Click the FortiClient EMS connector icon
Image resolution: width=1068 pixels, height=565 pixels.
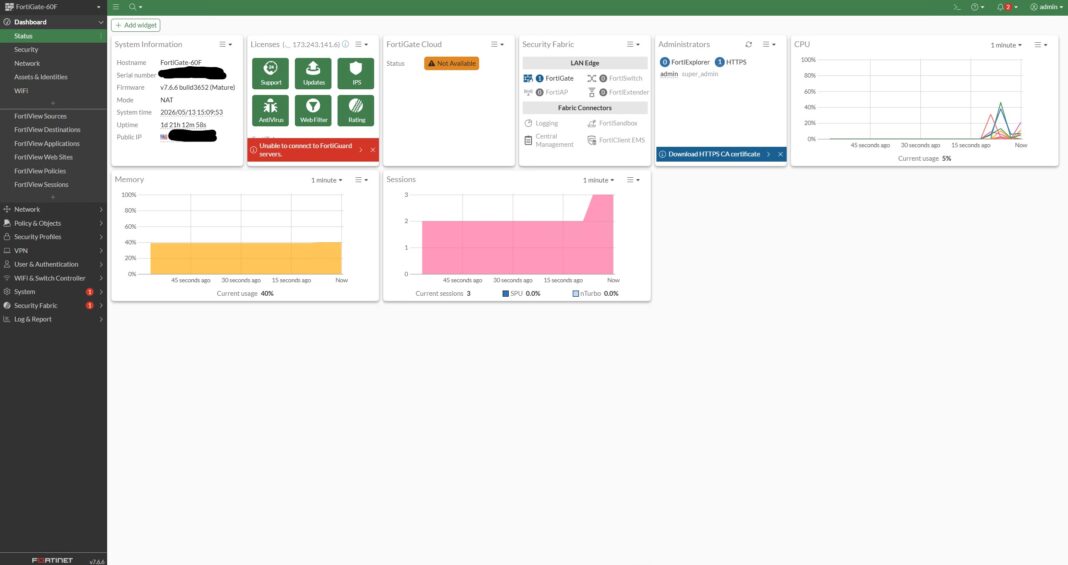[x=591, y=140]
